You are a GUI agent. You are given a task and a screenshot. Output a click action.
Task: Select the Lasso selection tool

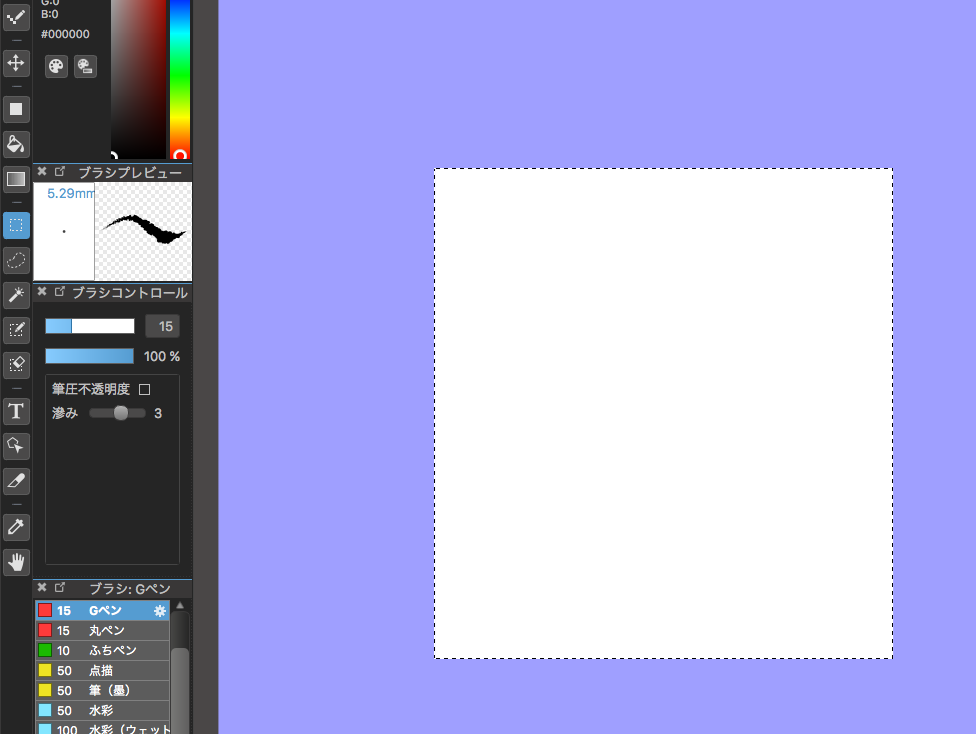point(16,261)
